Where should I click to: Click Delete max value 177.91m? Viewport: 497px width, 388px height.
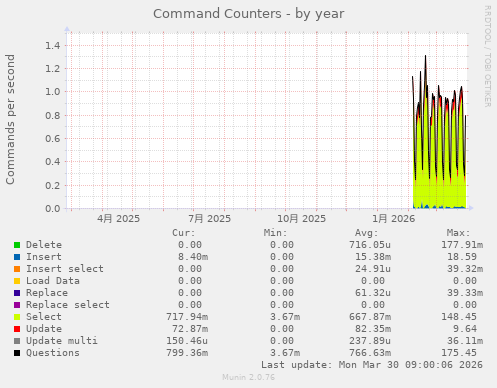coord(462,245)
